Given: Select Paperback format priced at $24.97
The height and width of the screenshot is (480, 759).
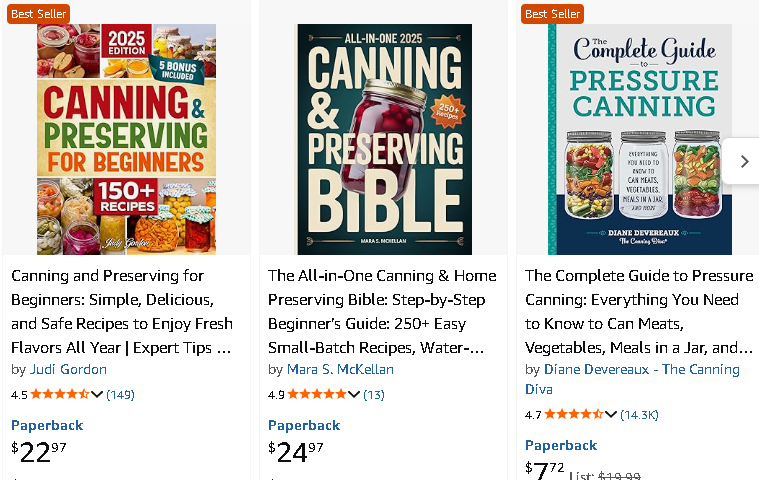Looking at the screenshot, I should (304, 425).
